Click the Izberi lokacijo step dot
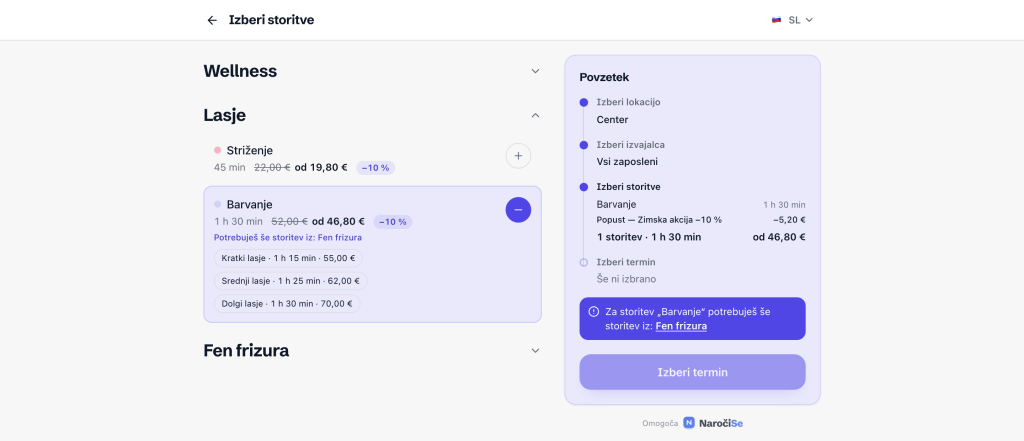The width and height of the screenshot is (1024, 441). click(x=584, y=103)
